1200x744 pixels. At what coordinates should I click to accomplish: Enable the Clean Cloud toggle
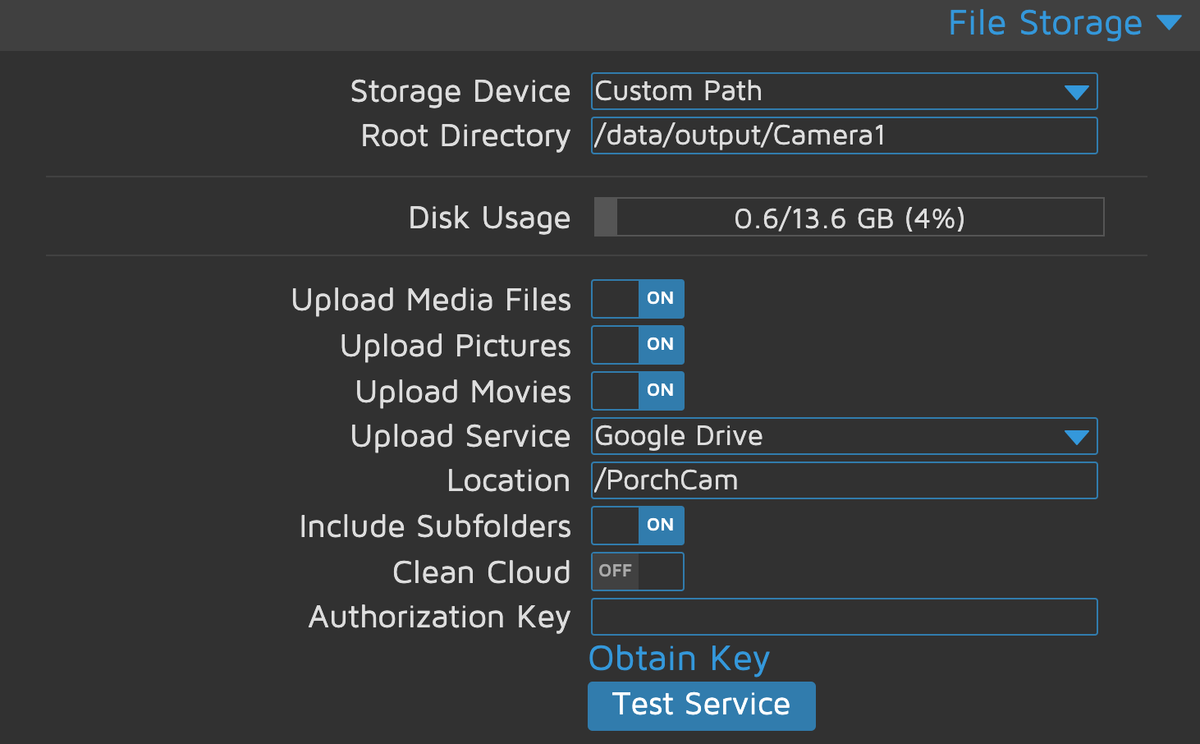638,571
